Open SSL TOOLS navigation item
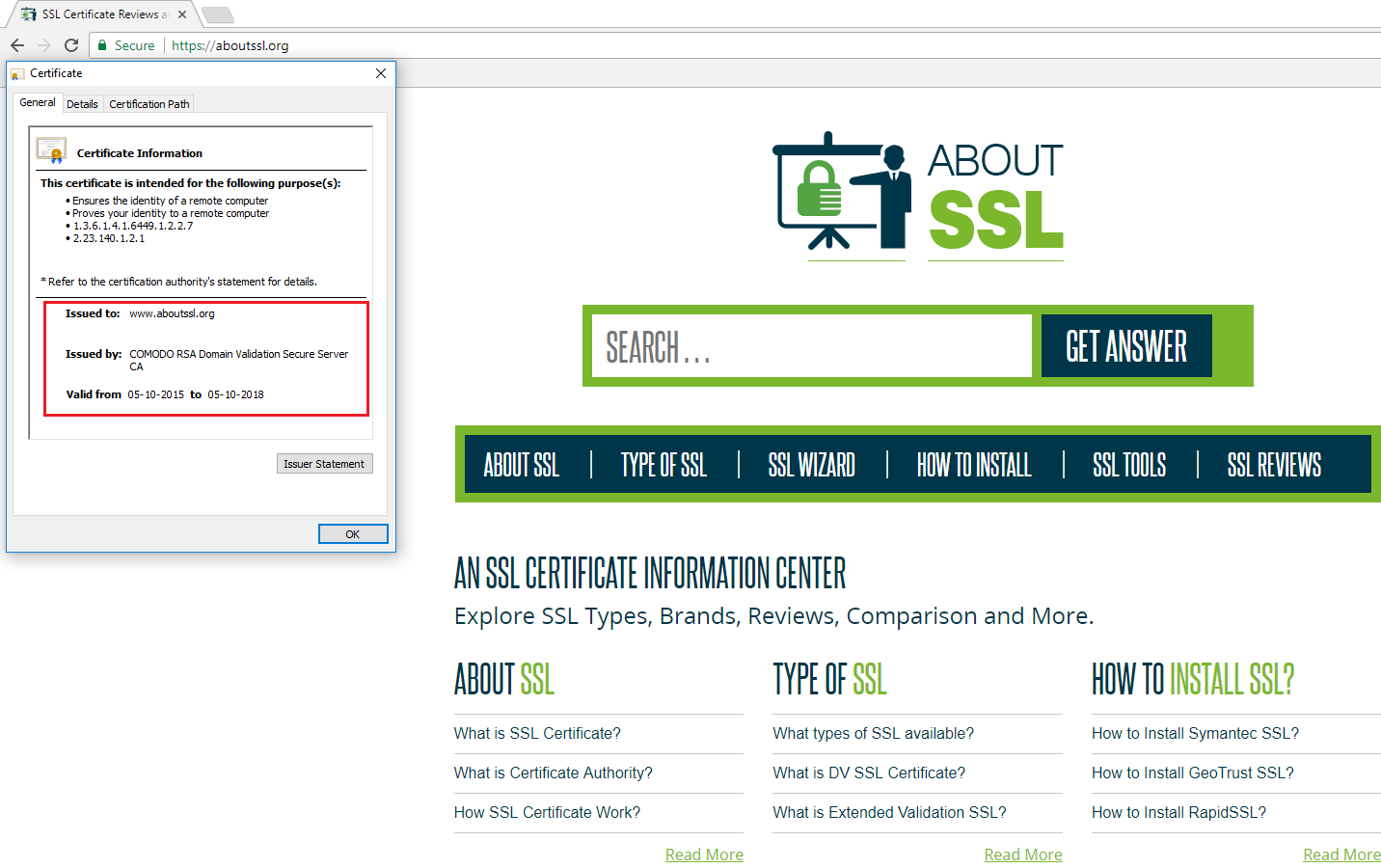Screen dimensions: 1381x868 [1129, 465]
